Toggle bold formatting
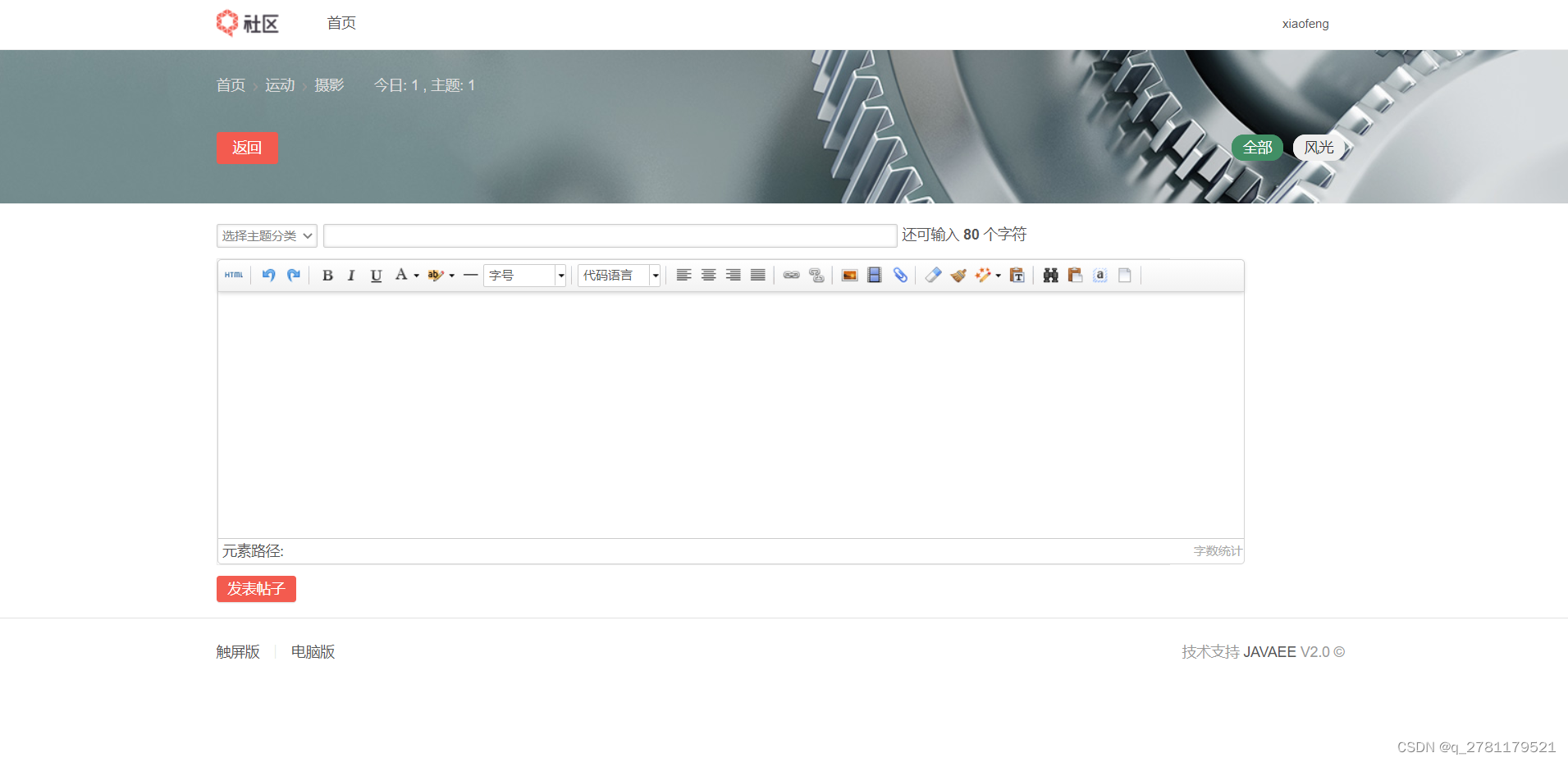This screenshot has height=762, width=1568. click(327, 276)
